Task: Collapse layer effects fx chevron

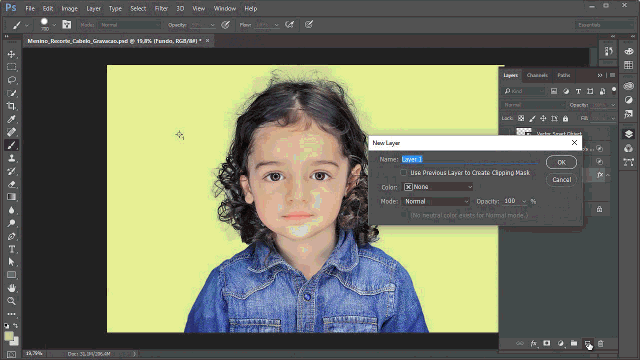Action: [608, 175]
